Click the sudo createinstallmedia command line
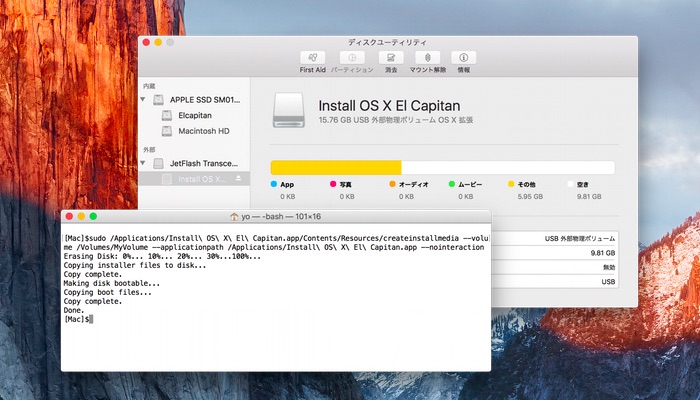Screen dimensions: 700x400 (276, 243)
